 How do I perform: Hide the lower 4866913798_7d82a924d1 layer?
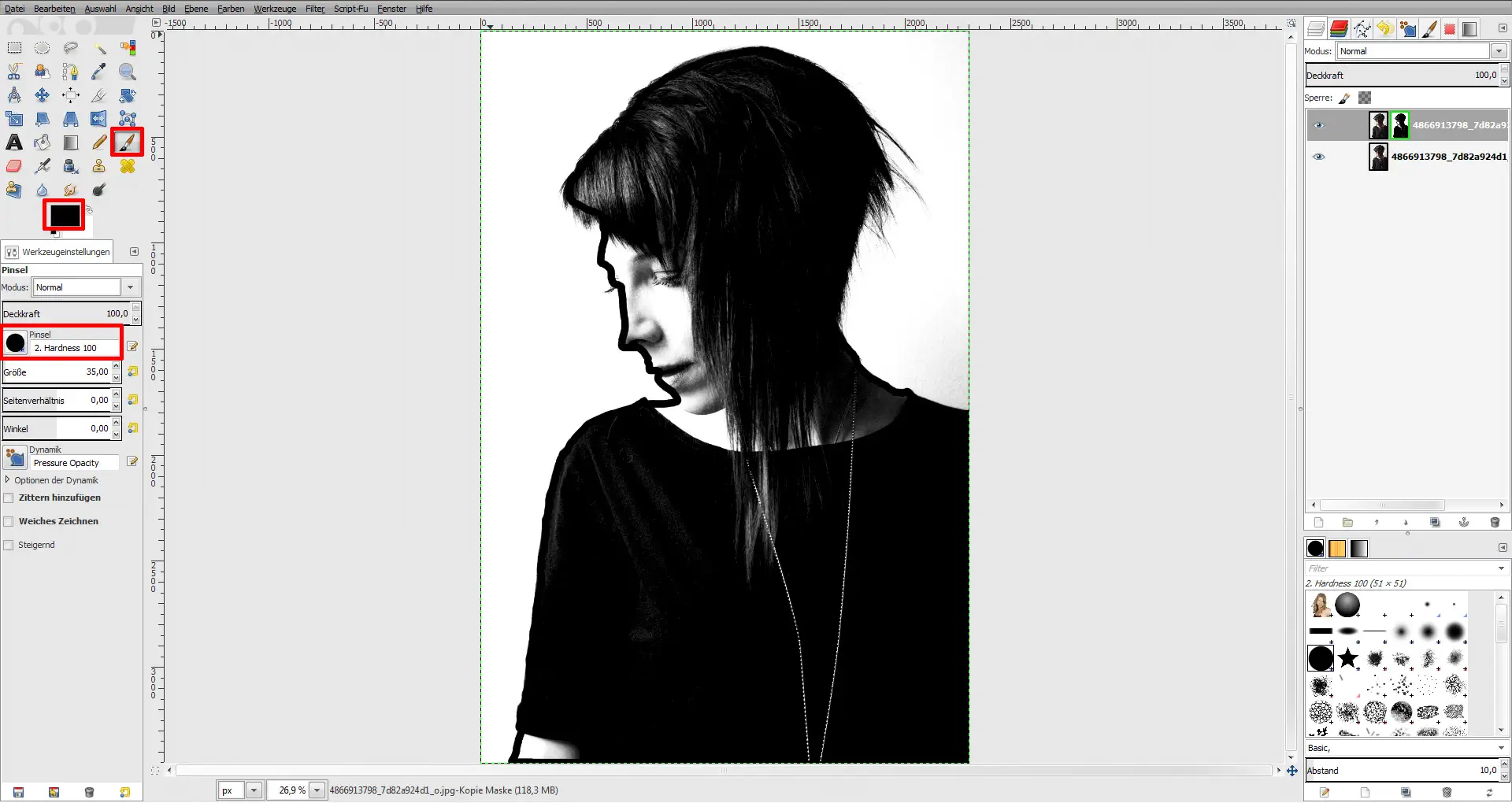click(1319, 156)
